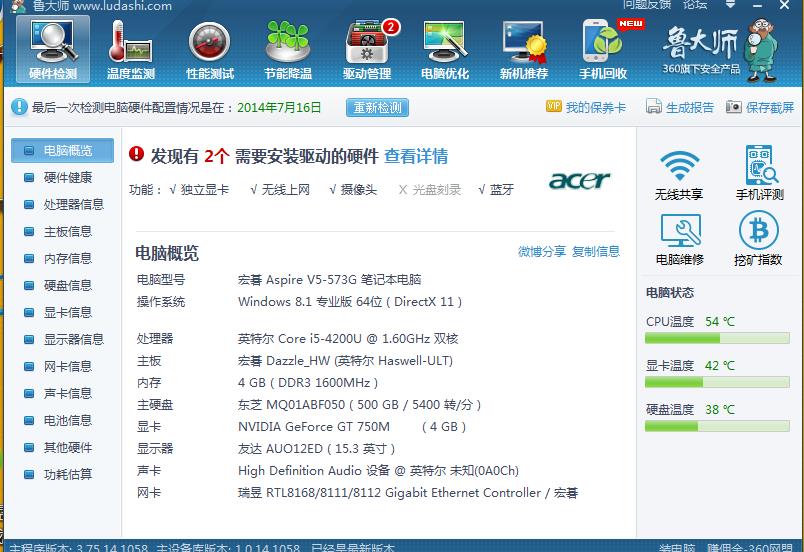
Task: Click the √ 独立显卡 feature label
Action: pos(199,190)
